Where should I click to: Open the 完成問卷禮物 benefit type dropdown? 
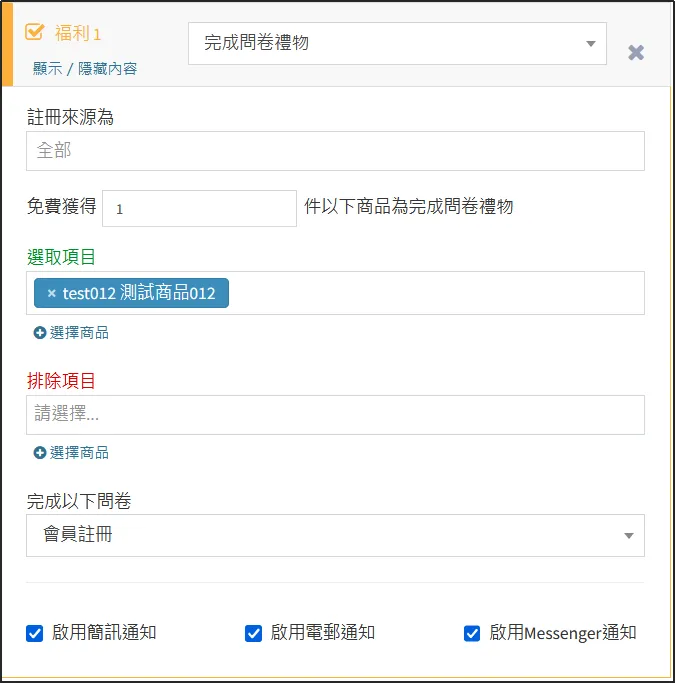[x=396, y=44]
